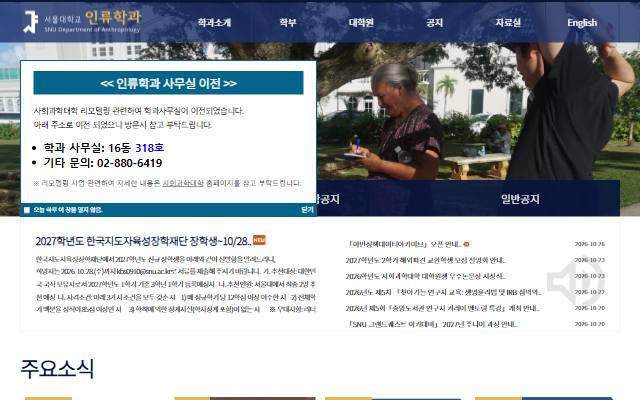Open the SNU 2027년 notice dated 2026-10-20
The width and height of the screenshot is (640, 400).
tap(432, 324)
